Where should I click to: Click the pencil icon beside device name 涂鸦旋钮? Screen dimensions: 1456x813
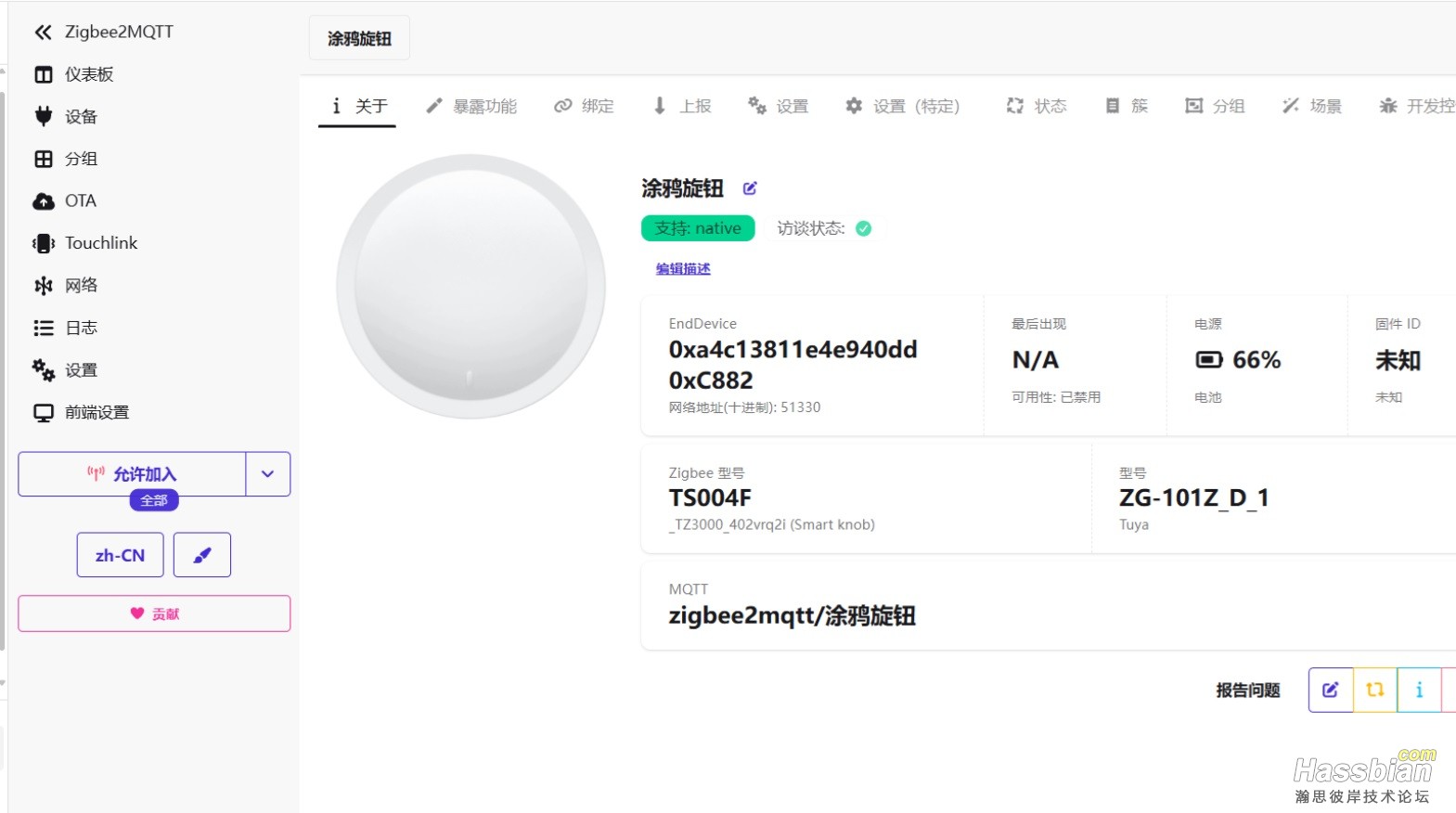tap(750, 188)
